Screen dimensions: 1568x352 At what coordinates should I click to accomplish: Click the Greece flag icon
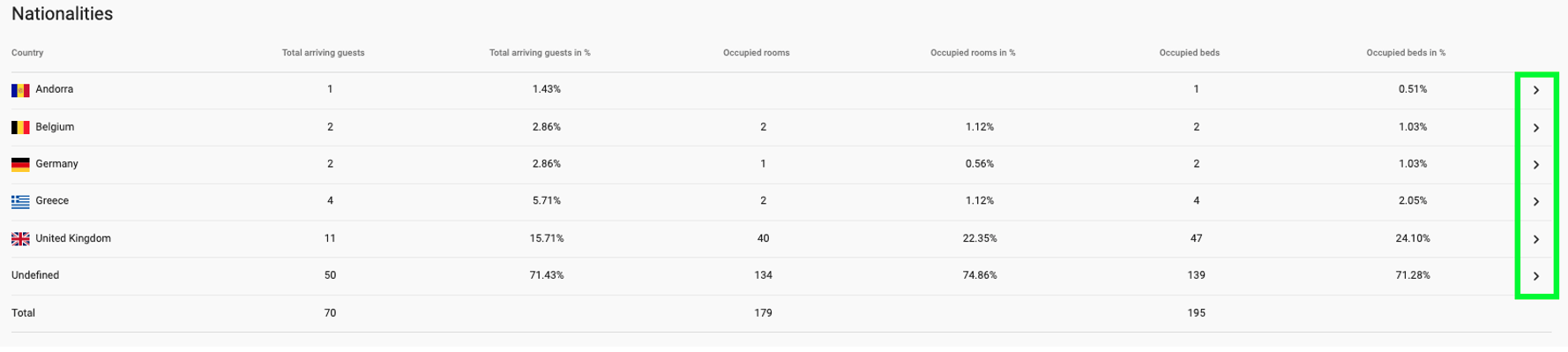pos(20,201)
